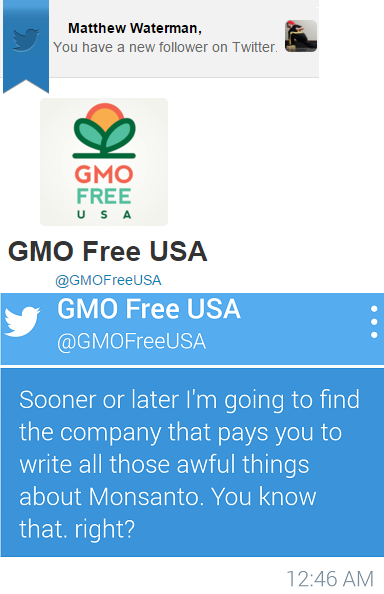Select the white GMO Free USA header title
The image size is (384, 594).
tap(149, 309)
